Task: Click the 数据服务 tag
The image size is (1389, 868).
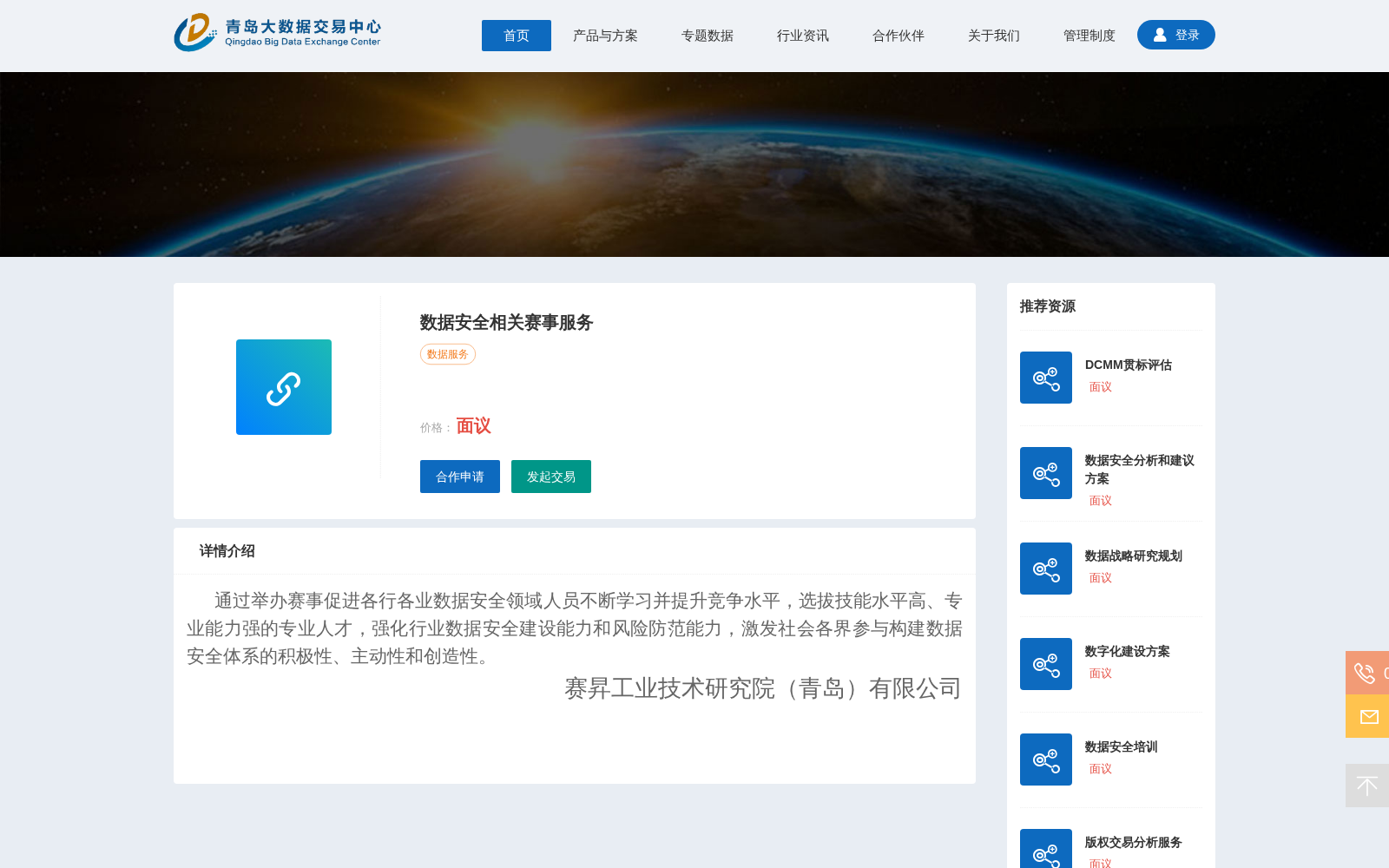Action: click(448, 354)
